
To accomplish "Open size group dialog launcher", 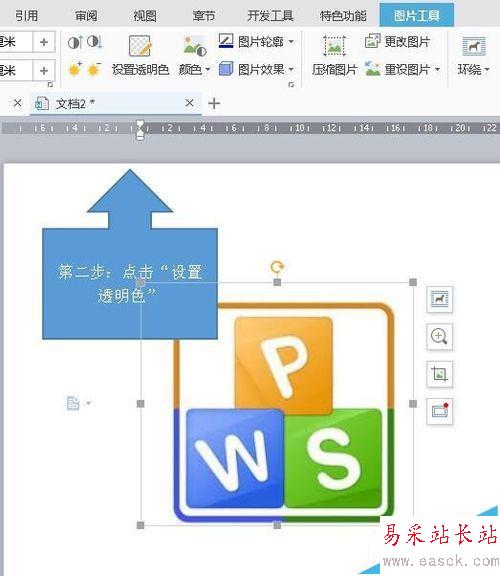I will tap(50, 85).
